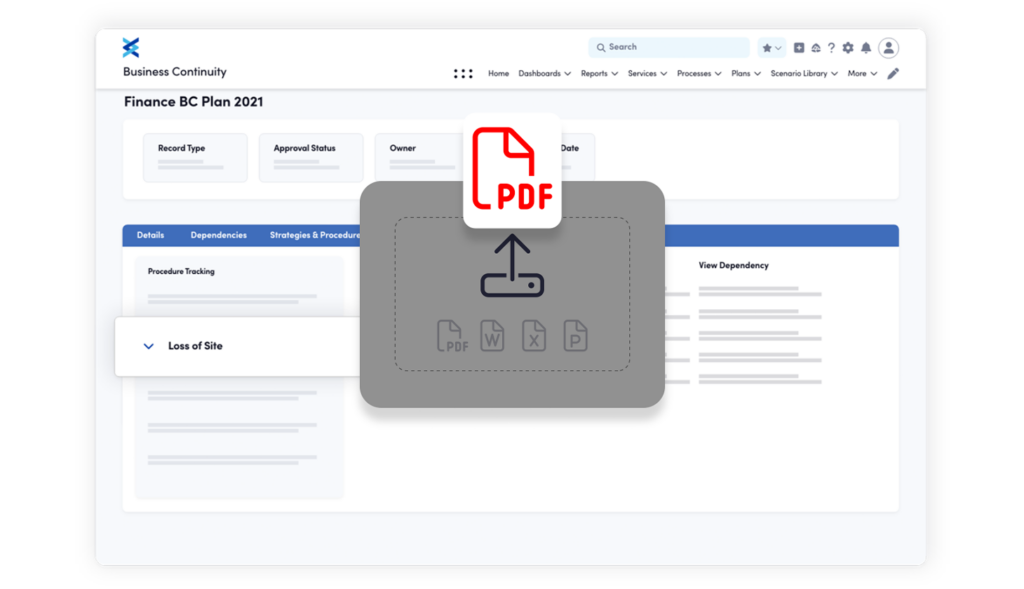Screen dimensions: 1024x589
Task: Click the pencil edit navigation icon
Action: [893, 73]
